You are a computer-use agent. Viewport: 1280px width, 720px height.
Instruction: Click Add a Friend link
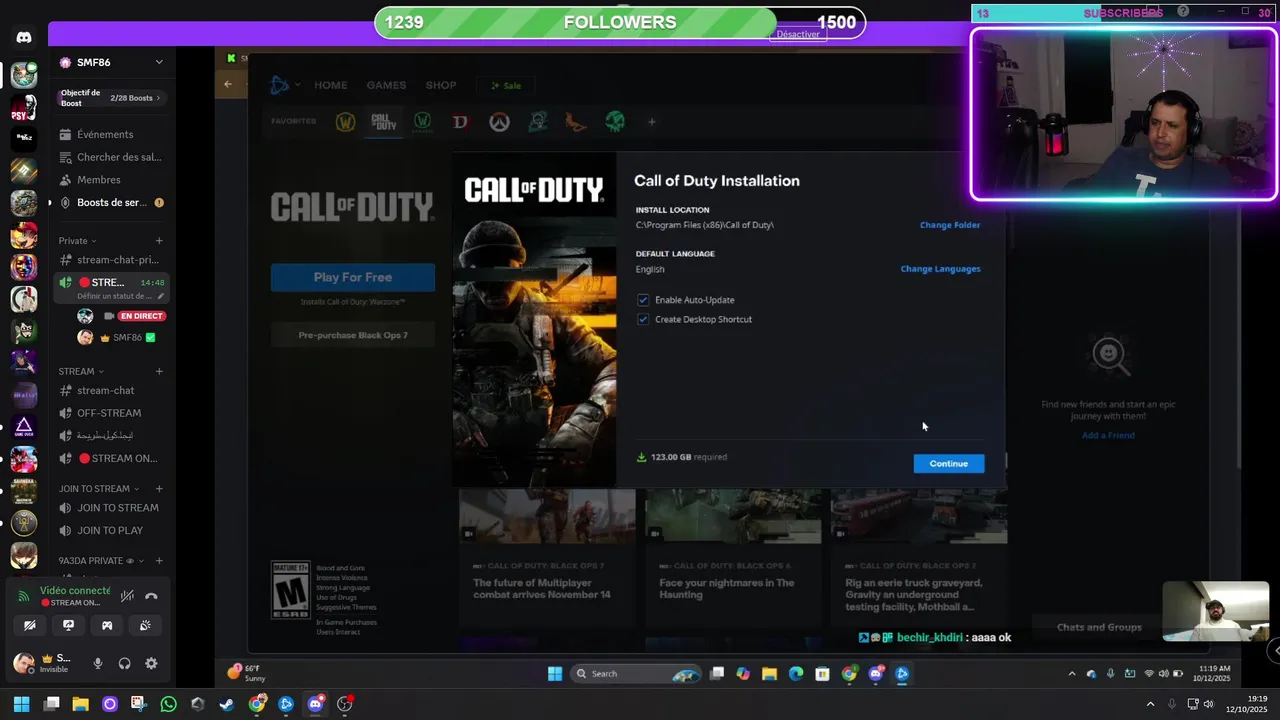click(x=1108, y=435)
